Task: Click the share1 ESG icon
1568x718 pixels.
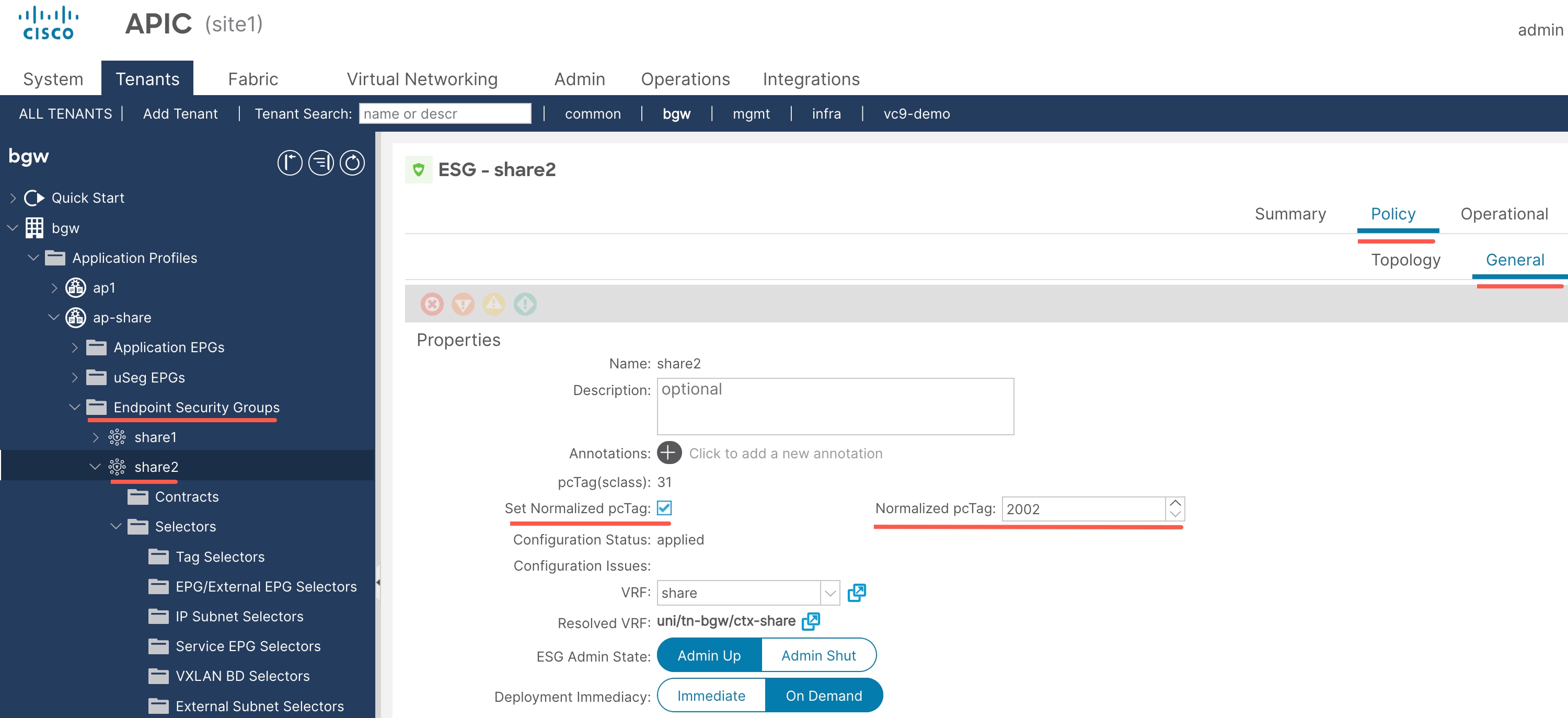Action: pos(117,437)
